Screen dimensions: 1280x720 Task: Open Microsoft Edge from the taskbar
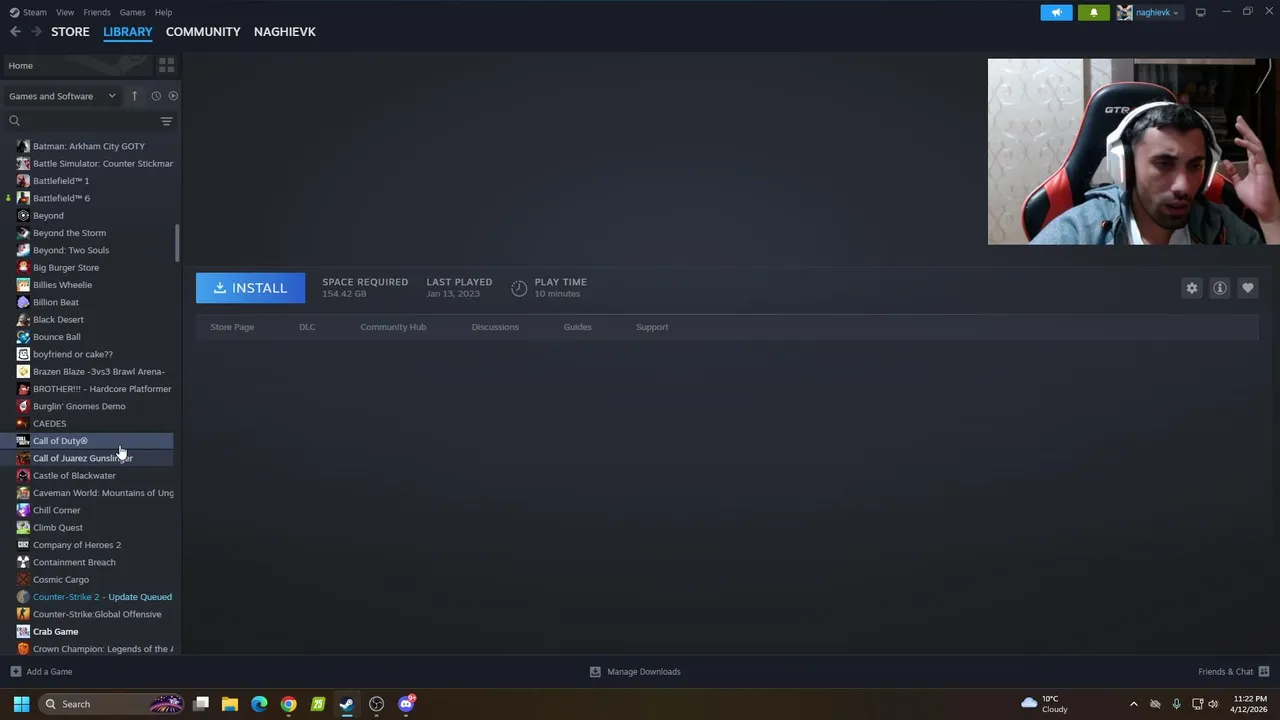tap(259, 704)
